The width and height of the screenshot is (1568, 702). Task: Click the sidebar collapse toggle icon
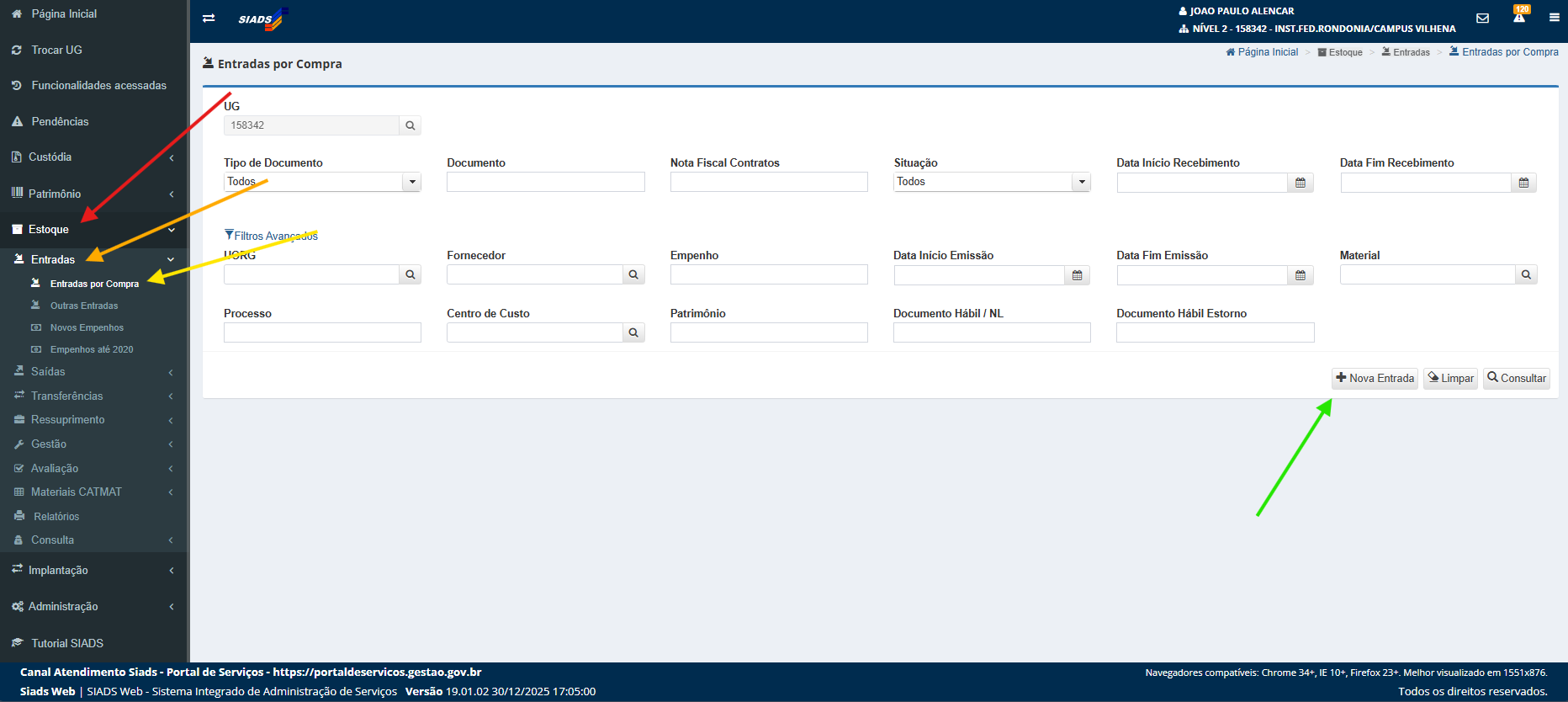click(x=209, y=19)
